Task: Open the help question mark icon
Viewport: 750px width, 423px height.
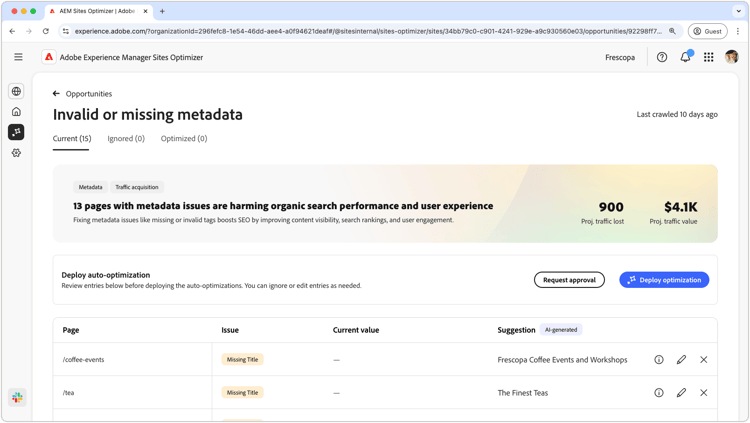Action: coord(662,57)
